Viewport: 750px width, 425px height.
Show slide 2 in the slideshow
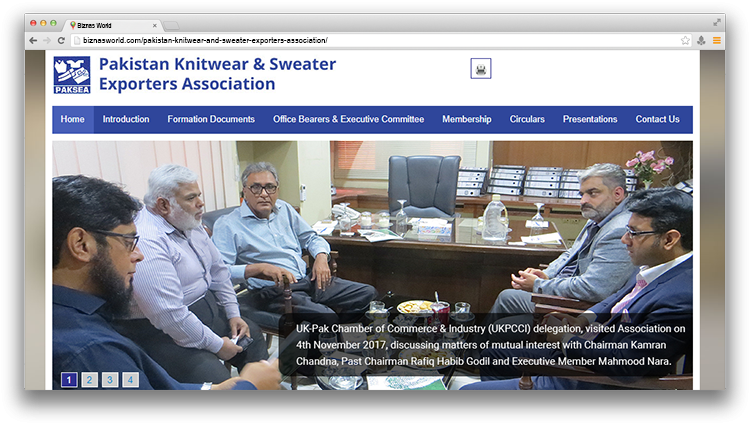coord(90,380)
